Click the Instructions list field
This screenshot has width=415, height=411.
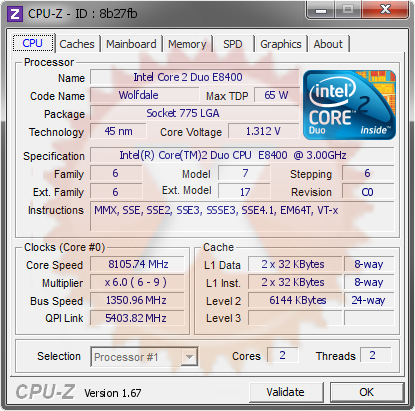242,216
